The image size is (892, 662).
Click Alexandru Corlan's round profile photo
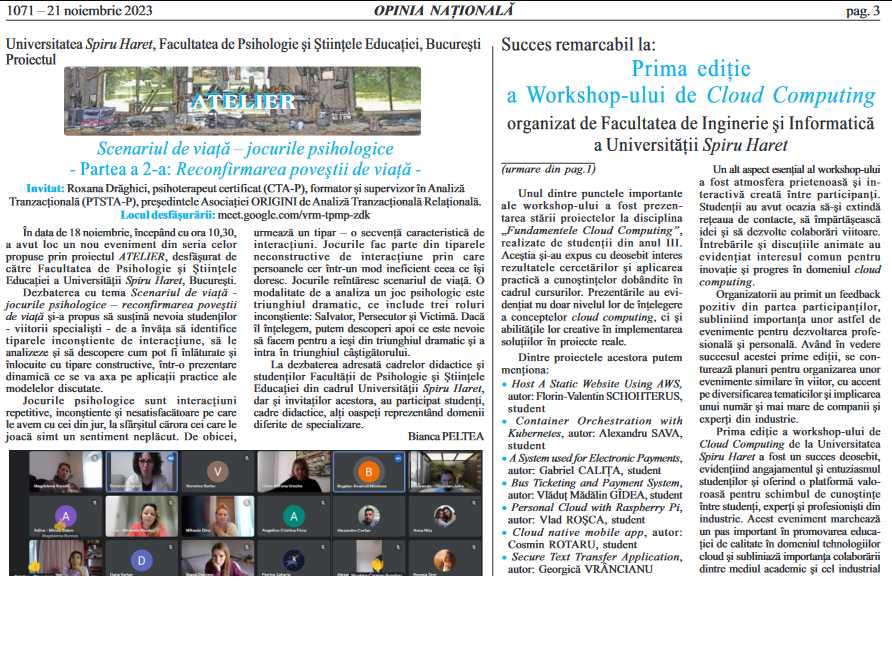pos(369,515)
